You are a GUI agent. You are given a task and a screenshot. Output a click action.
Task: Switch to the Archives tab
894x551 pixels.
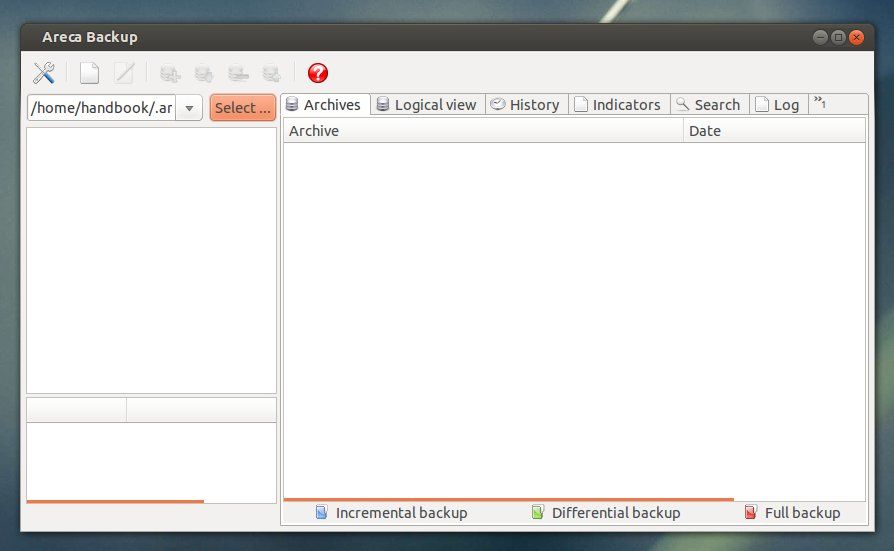325,105
